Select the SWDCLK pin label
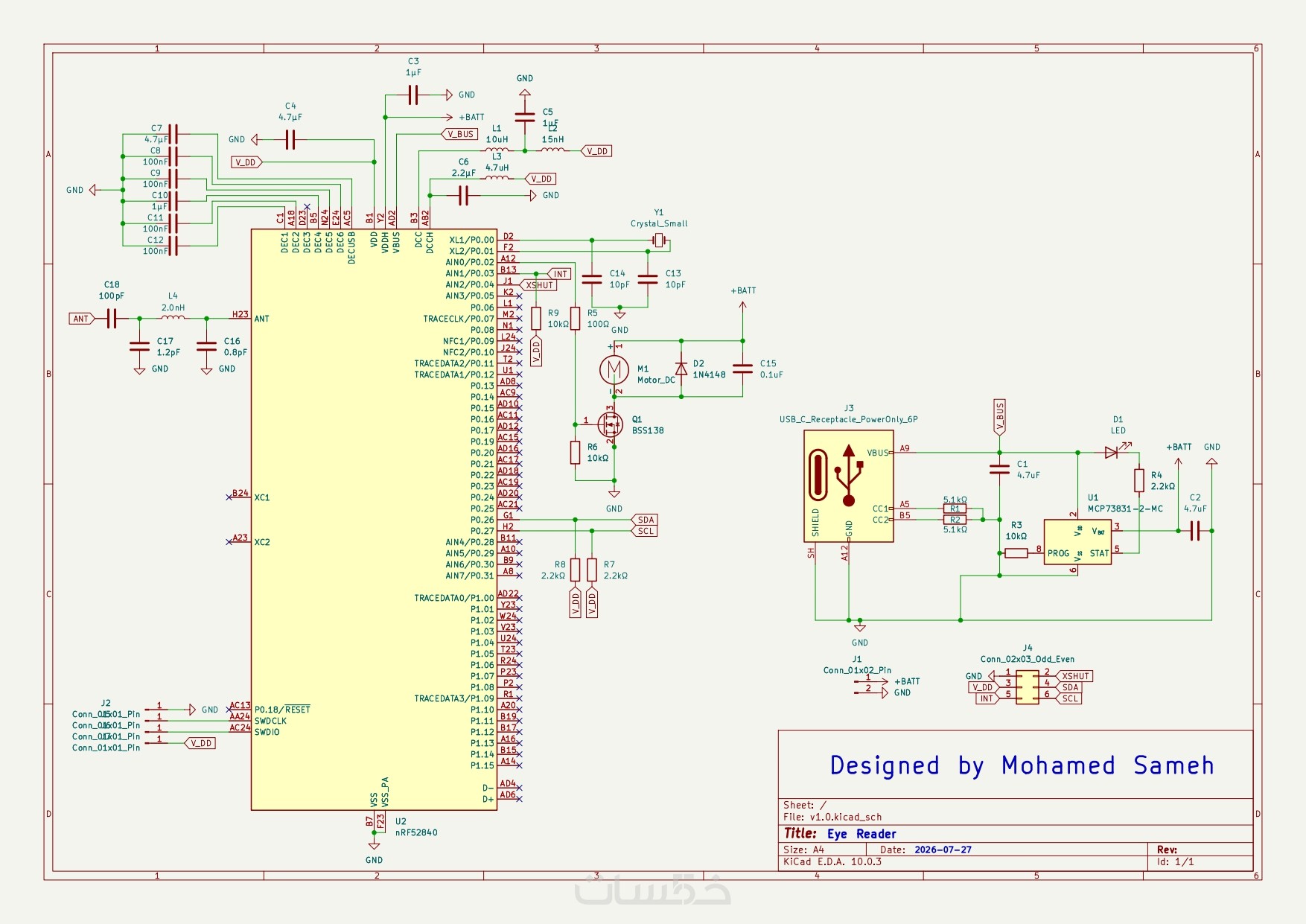The image size is (1306, 924). pos(270,721)
